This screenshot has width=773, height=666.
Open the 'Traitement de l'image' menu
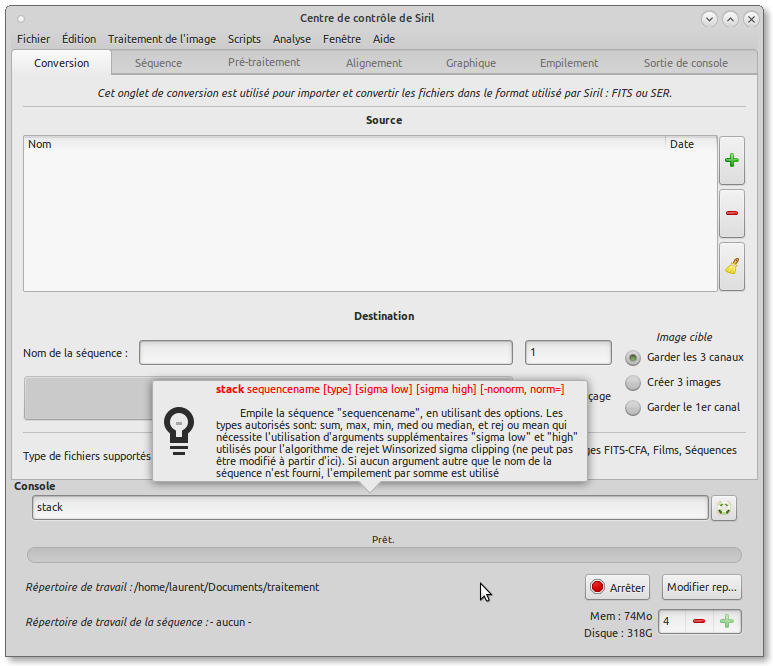click(161, 39)
